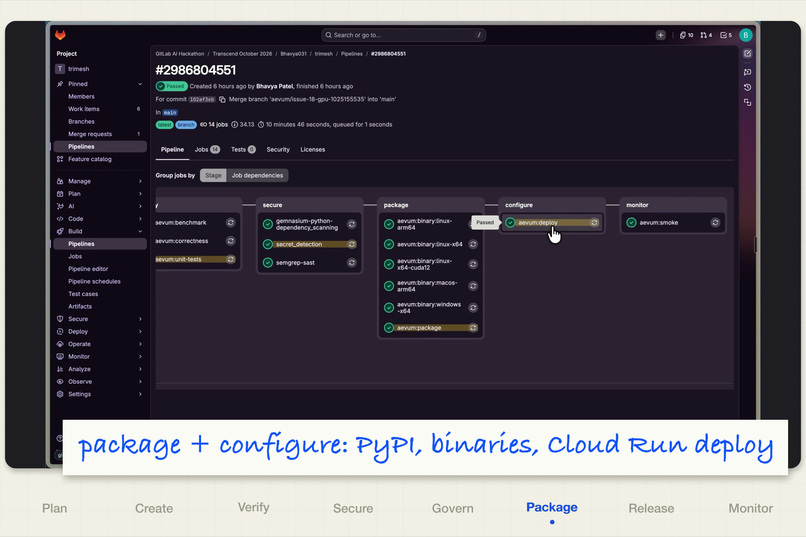Switch to the Security tab
Screen dimensions: 806x537
[278, 150]
